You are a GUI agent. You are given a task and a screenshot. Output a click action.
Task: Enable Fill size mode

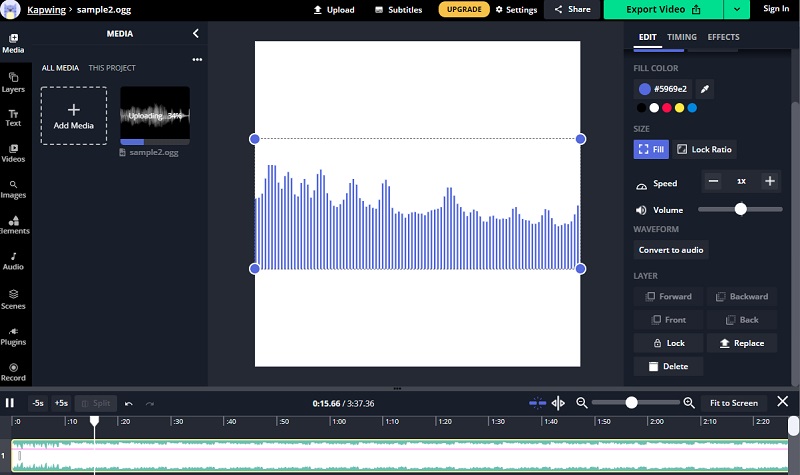pyautogui.click(x=651, y=149)
